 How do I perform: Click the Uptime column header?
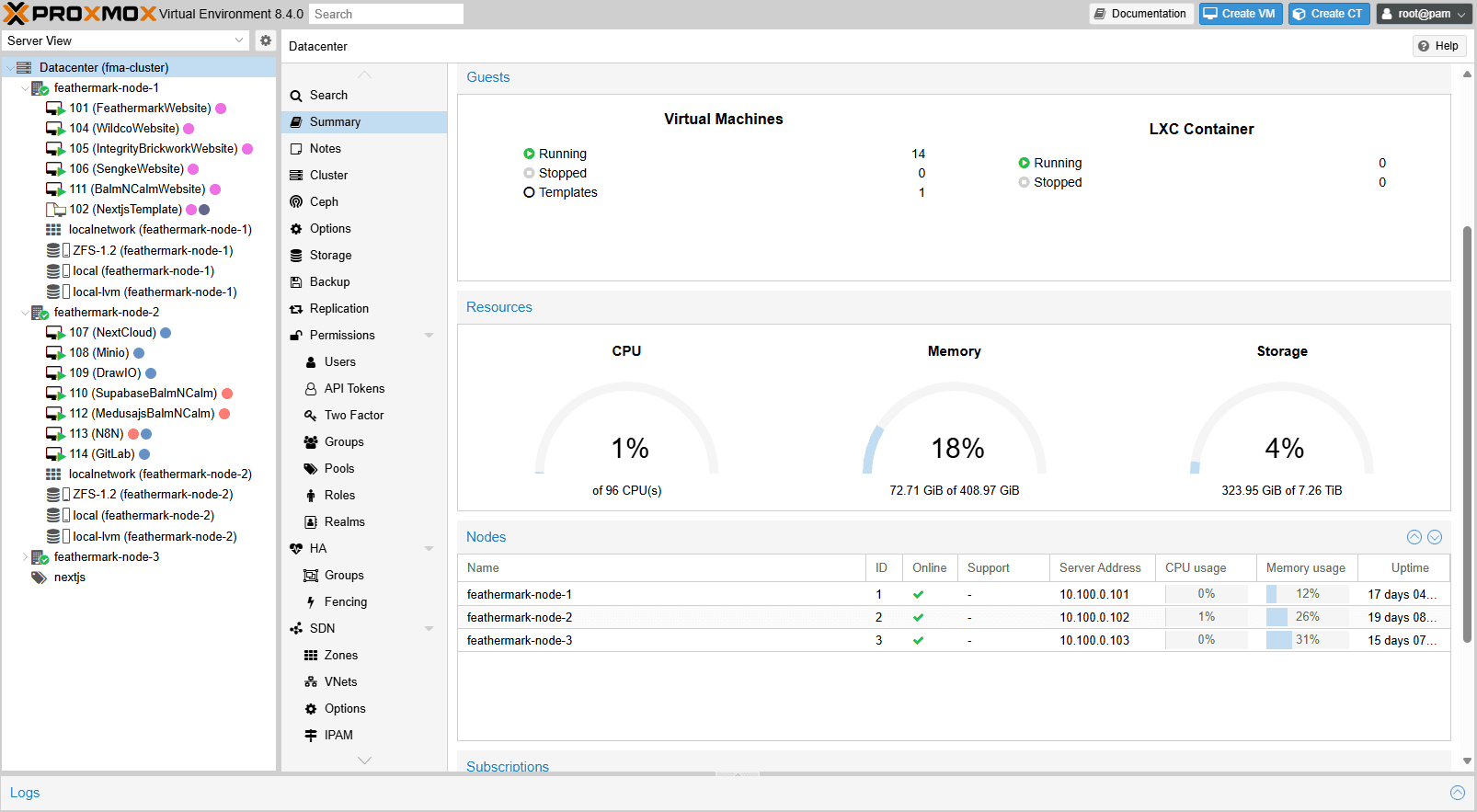point(1404,568)
